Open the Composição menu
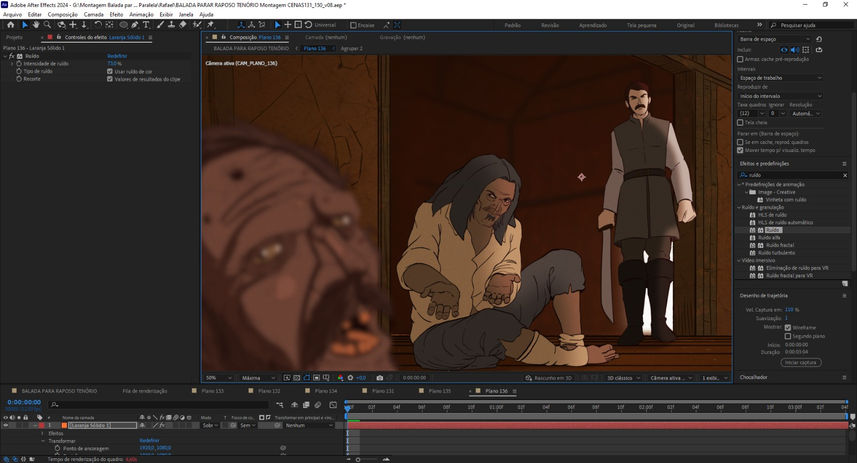The width and height of the screenshot is (857, 463). pyautogui.click(x=62, y=15)
